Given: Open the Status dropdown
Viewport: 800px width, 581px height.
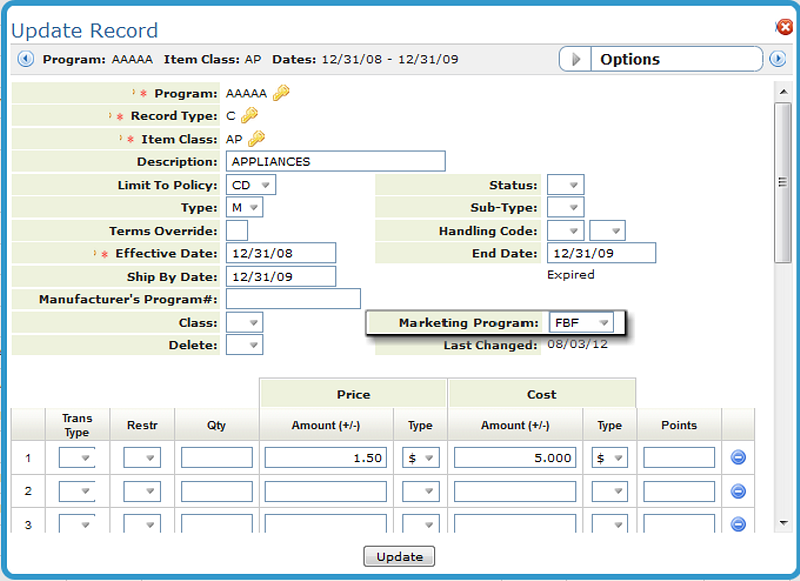Looking at the screenshot, I should (x=565, y=185).
